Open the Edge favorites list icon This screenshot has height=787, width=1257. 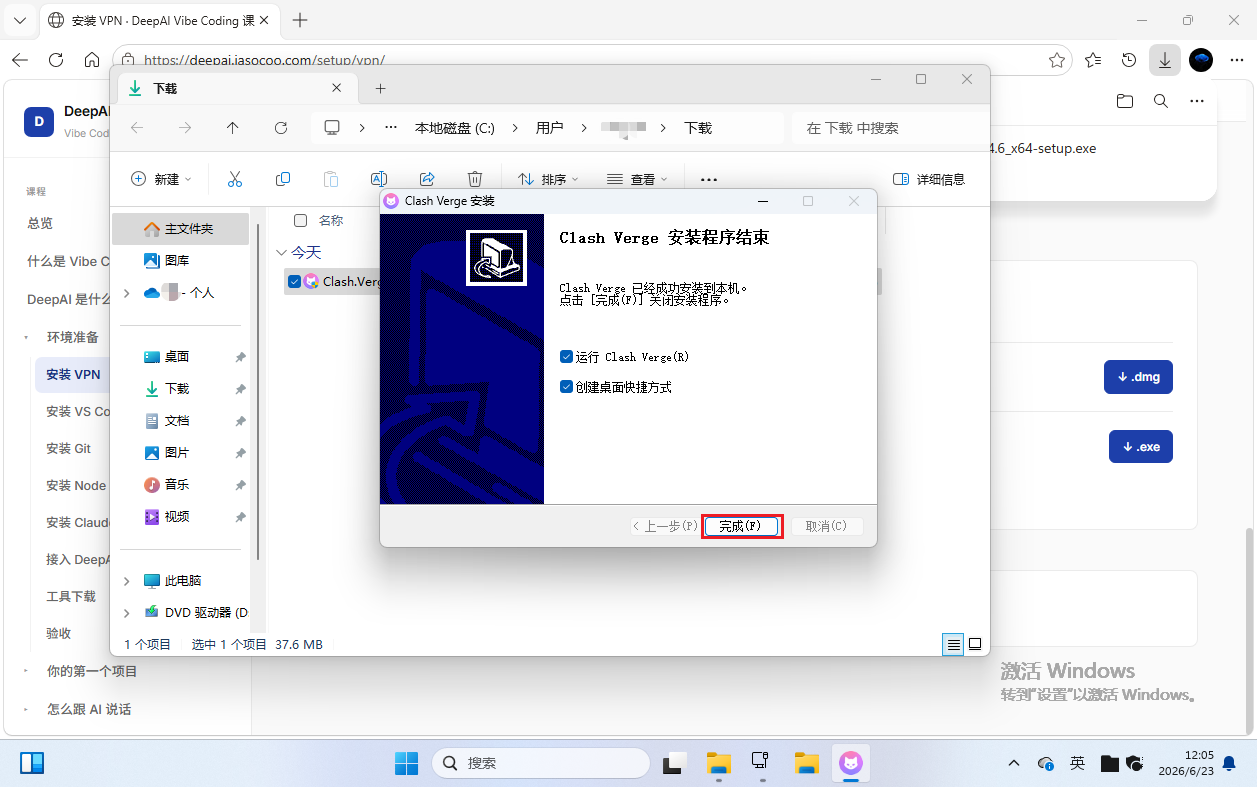1093,60
